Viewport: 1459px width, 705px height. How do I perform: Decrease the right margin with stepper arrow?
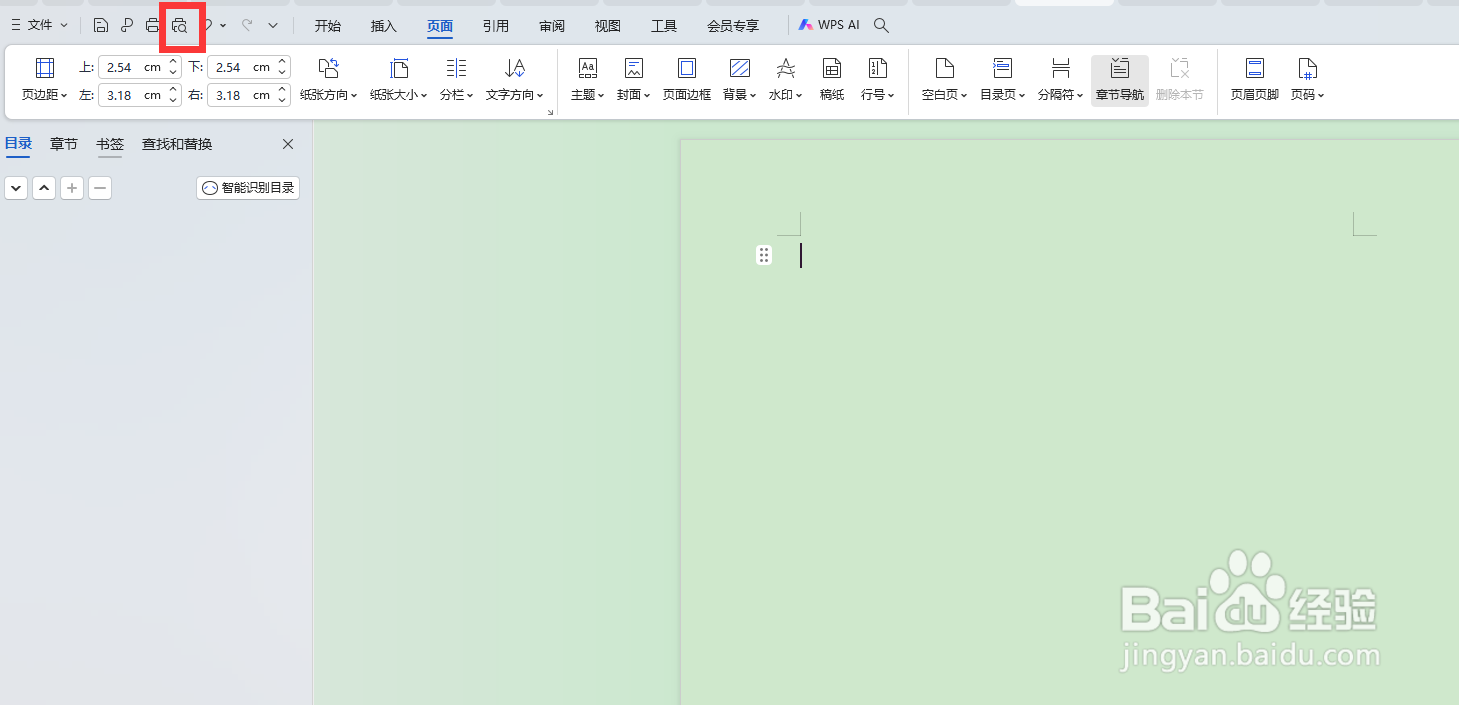[283, 100]
